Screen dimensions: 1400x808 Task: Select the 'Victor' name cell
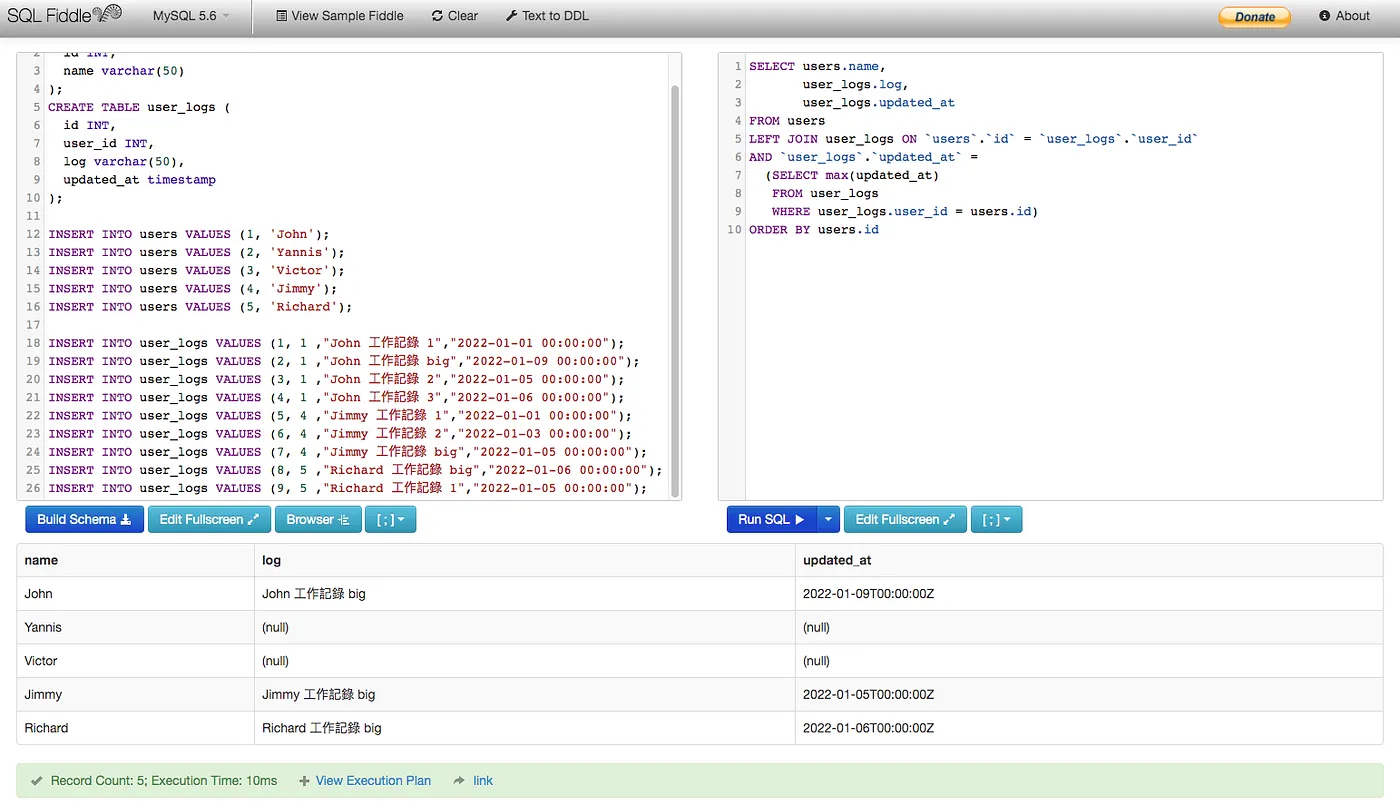coord(136,661)
